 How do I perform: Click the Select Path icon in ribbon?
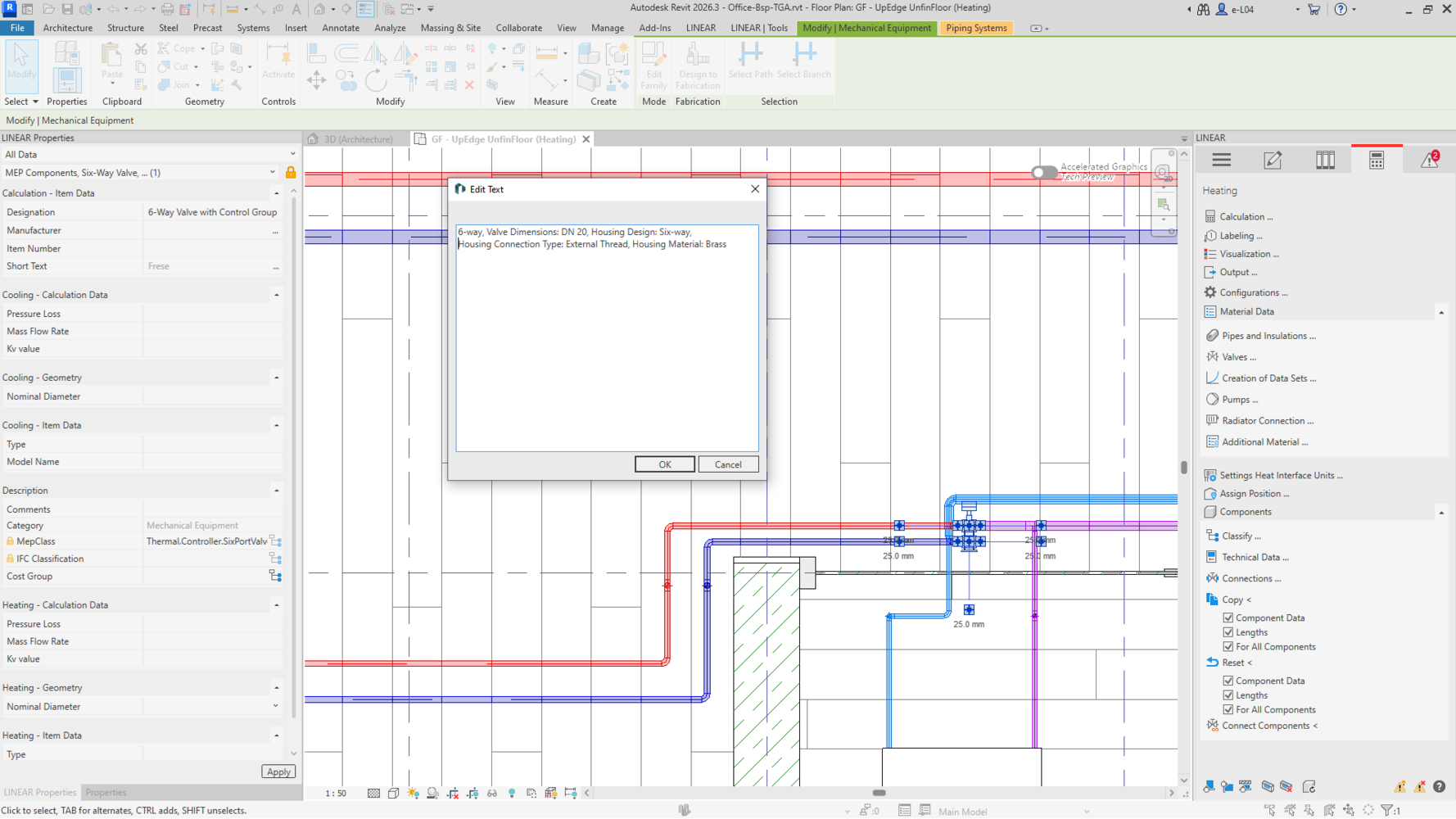pyautogui.click(x=750, y=59)
